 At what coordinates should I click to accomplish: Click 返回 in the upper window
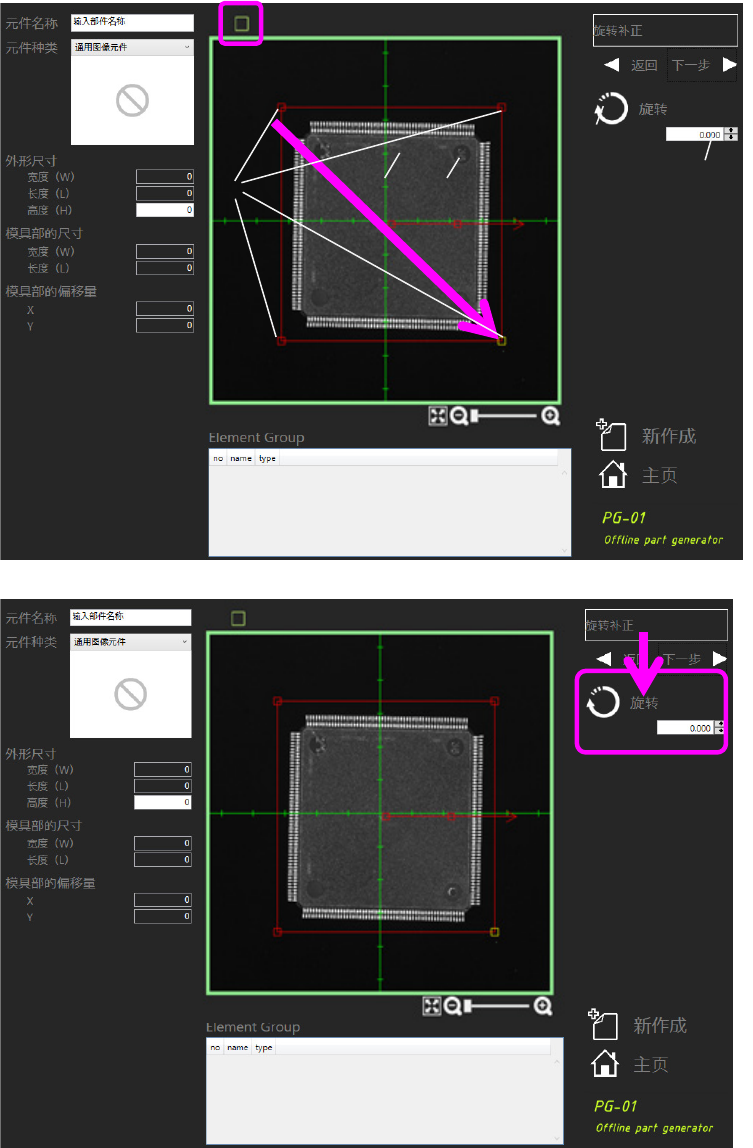click(644, 65)
